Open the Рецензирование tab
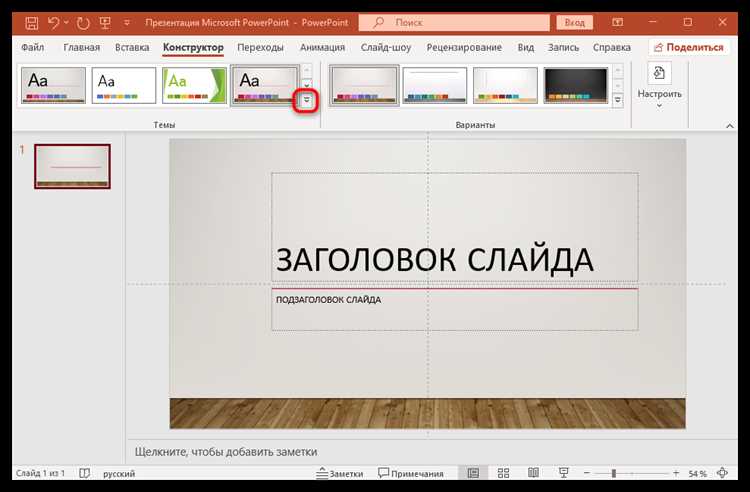This screenshot has width=750, height=492. point(464,47)
